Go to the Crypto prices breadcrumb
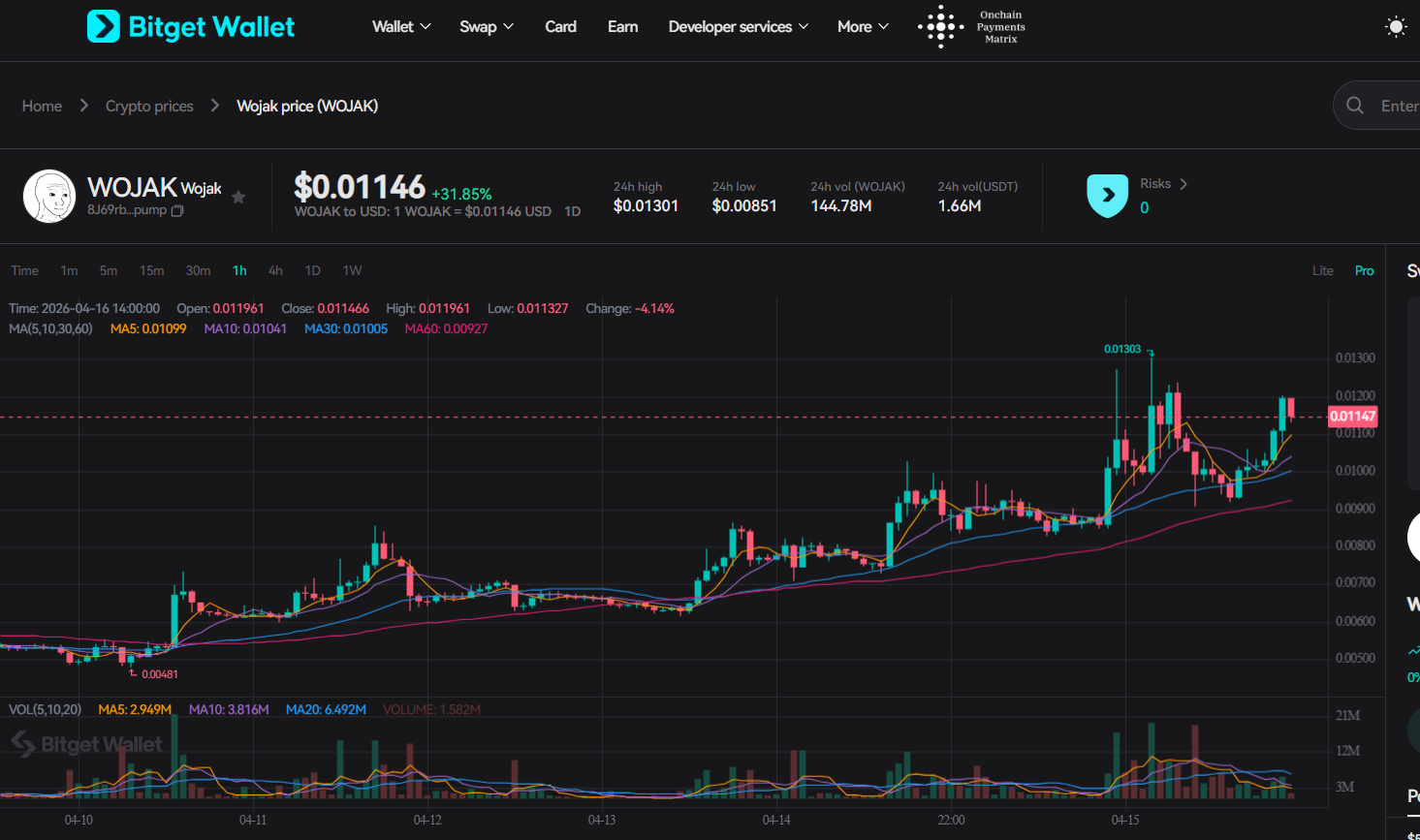This screenshot has height=840, width=1420. coord(149,106)
